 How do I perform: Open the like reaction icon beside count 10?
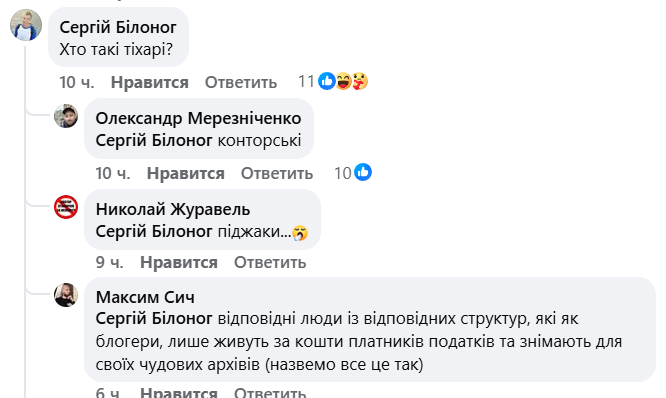pos(363,172)
